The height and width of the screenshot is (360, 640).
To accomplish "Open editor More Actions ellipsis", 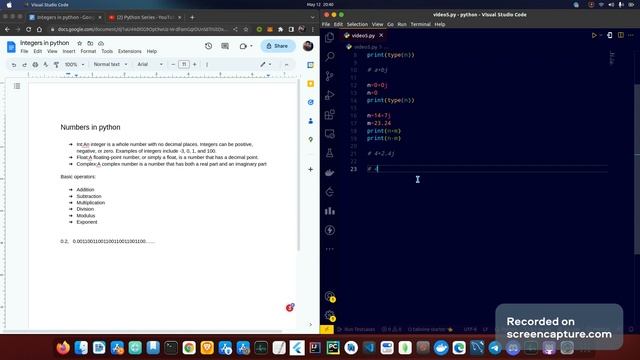I will pyautogui.click(x=631, y=36).
